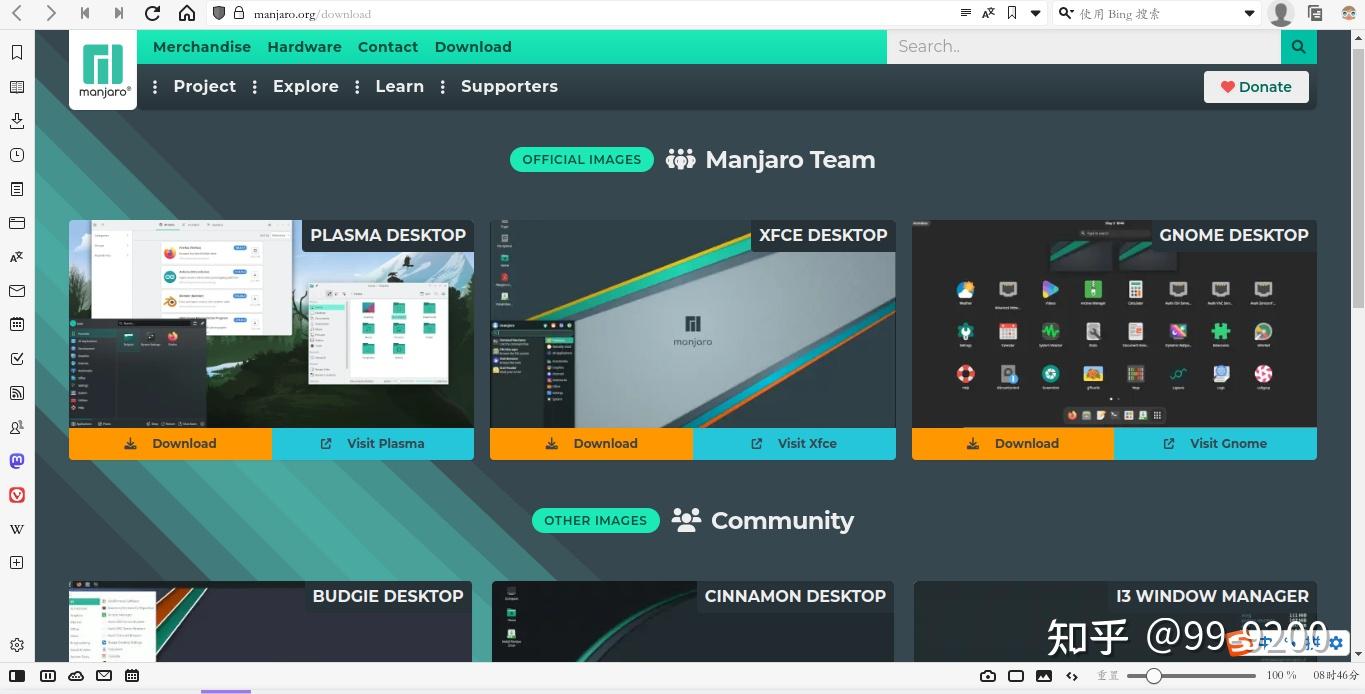Toggle page tiling in status bar
The width and height of the screenshot is (1365, 694).
pyautogui.click(x=1016, y=676)
